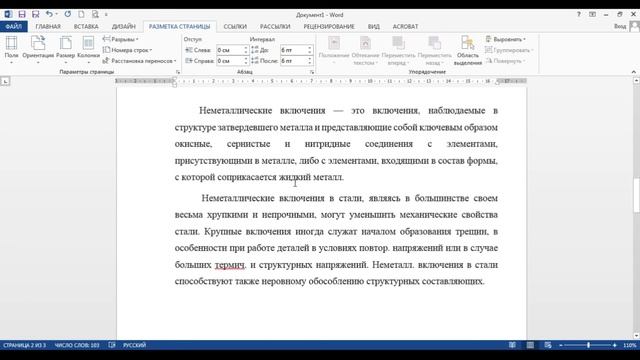The image size is (640, 360).
Task: Open the РАССЫЛКИ tab
Action: pyautogui.click(x=275, y=27)
